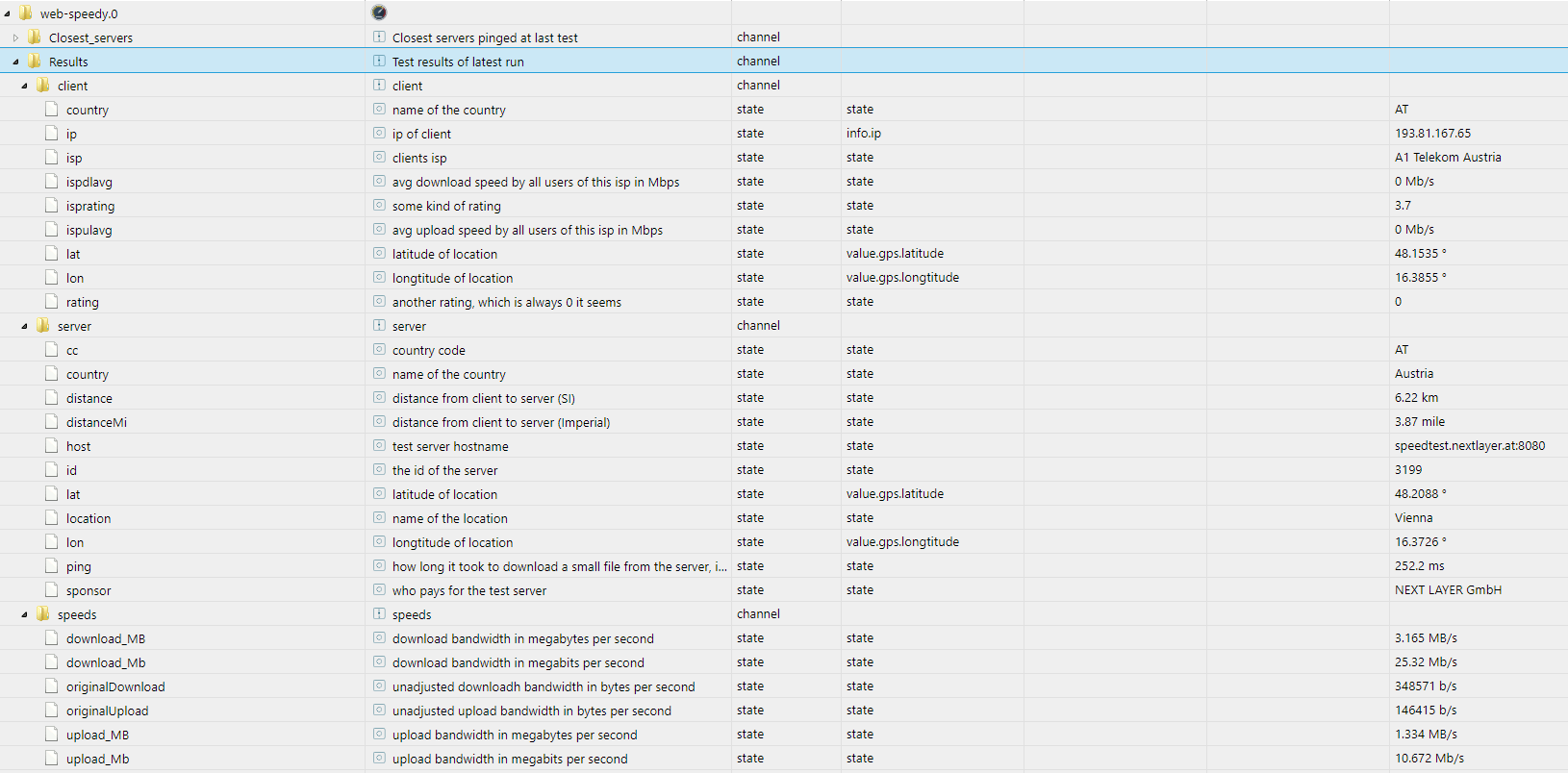Click the value 193.81.167.65
The width and height of the screenshot is (1568, 773).
click(x=1432, y=134)
